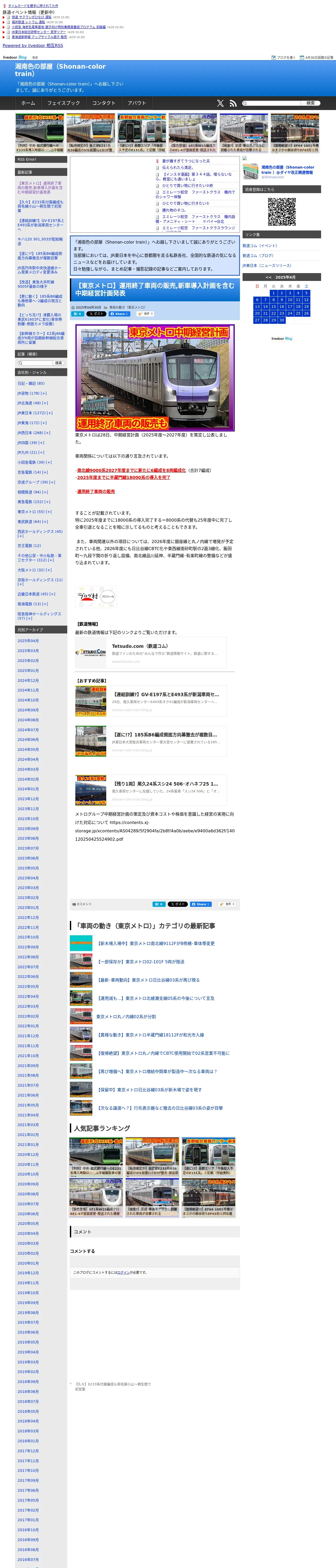This screenshot has height=1568, width=336.
Task: Open JR東日本（ニュースリリース） link
Action: tap(267, 266)
